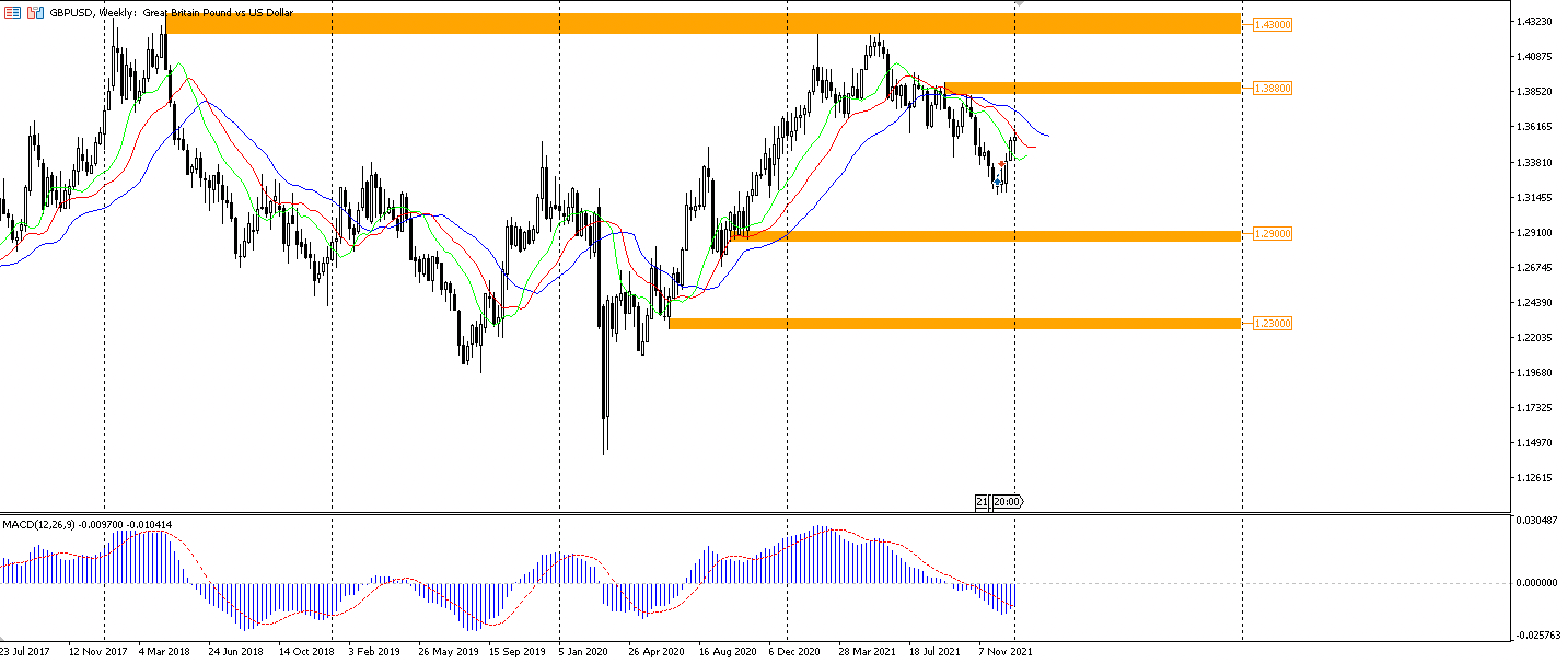This screenshot has height=664, width=1568.
Task: Click the 20:00 event flag
Action: coord(1007,502)
